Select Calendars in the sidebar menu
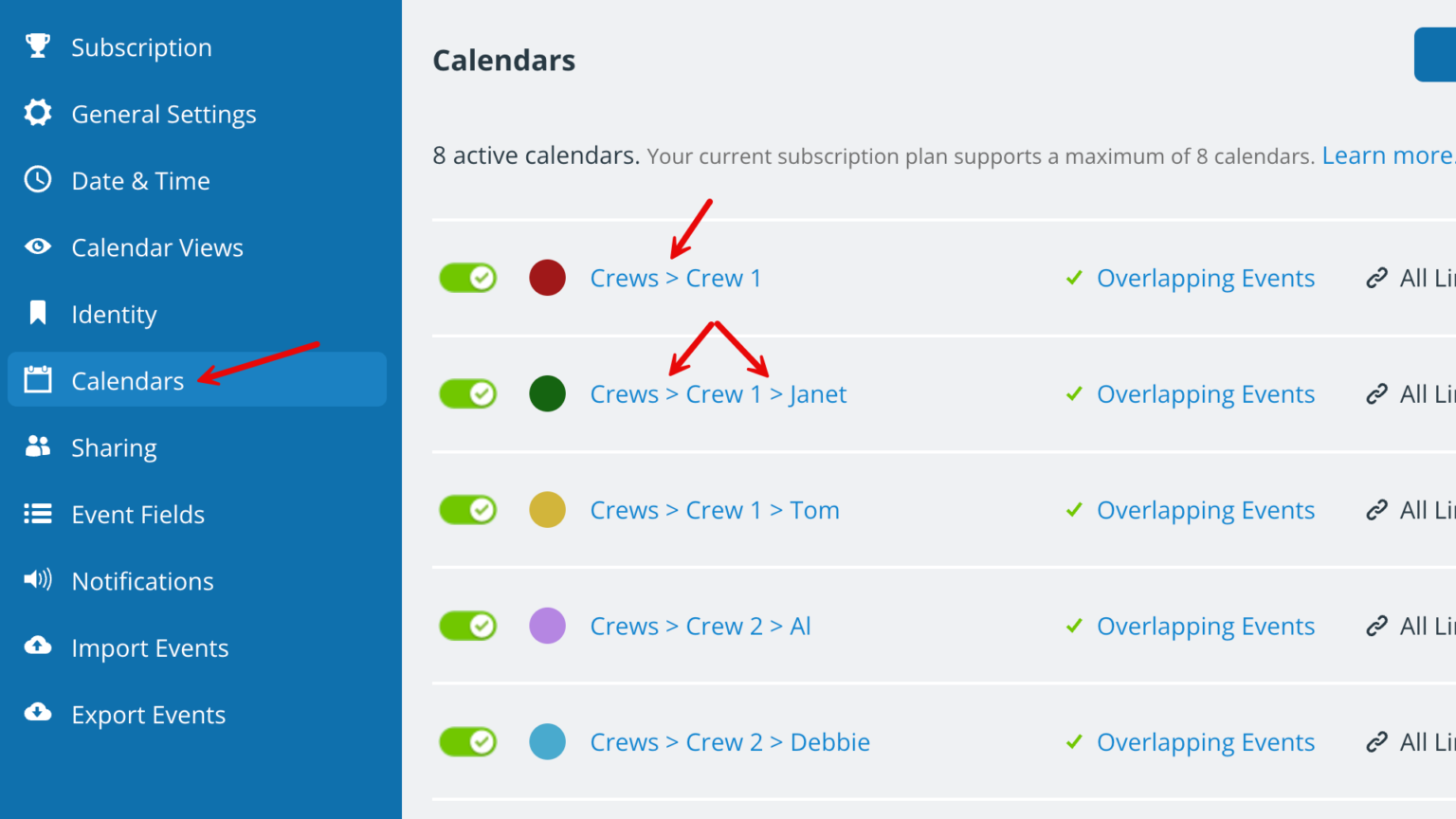Viewport: 1456px width, 819px height. tap(127, 380)
